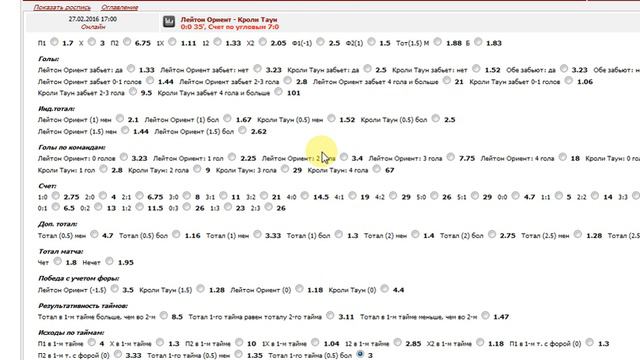The width and height of the screenshot is (640, 360).
Task: Choose Лейтон Ориент забьет: да at 1.33
Action: 131,69
